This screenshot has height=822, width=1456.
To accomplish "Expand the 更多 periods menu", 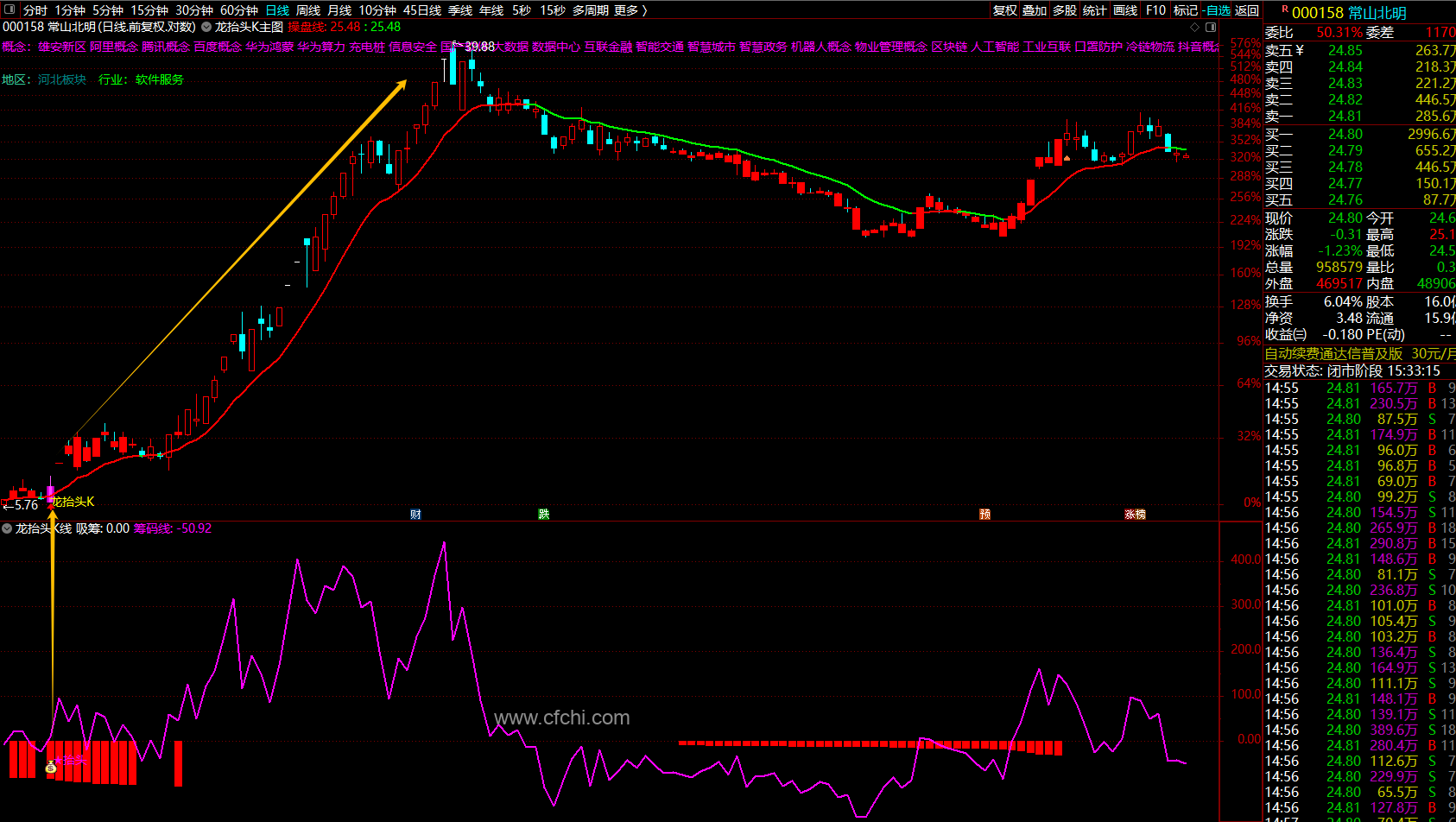I will tap(630, 10).
